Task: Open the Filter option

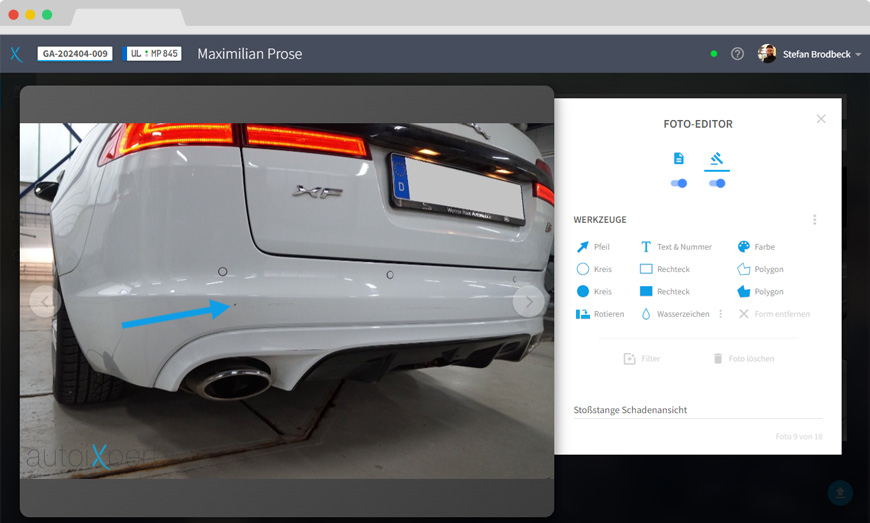Action: [x=642, y=359]
